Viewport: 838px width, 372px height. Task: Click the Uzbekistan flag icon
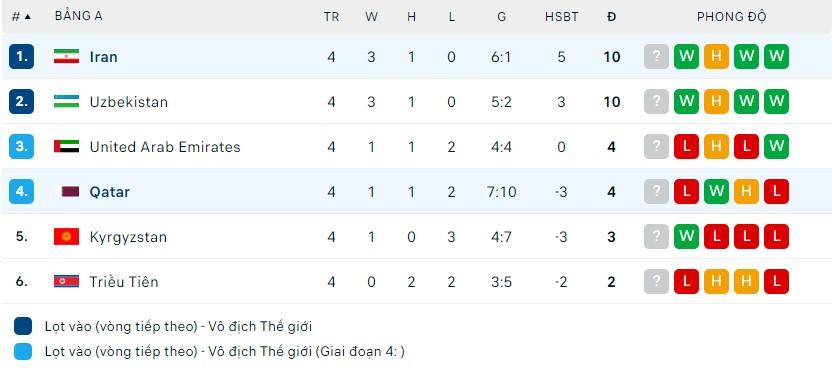coord(66,102)
